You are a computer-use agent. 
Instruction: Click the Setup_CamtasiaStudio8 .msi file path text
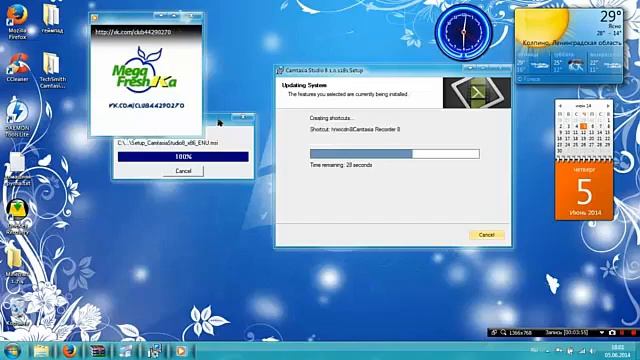point(168,143)
